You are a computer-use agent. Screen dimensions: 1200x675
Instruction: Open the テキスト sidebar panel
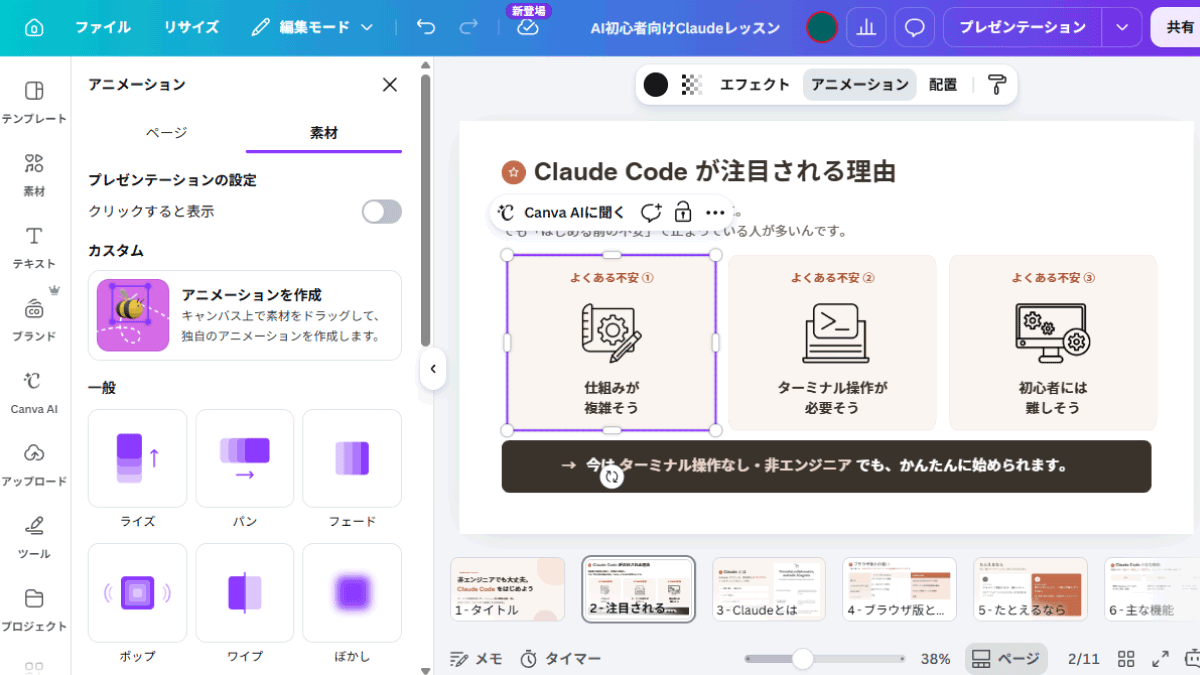34,248
